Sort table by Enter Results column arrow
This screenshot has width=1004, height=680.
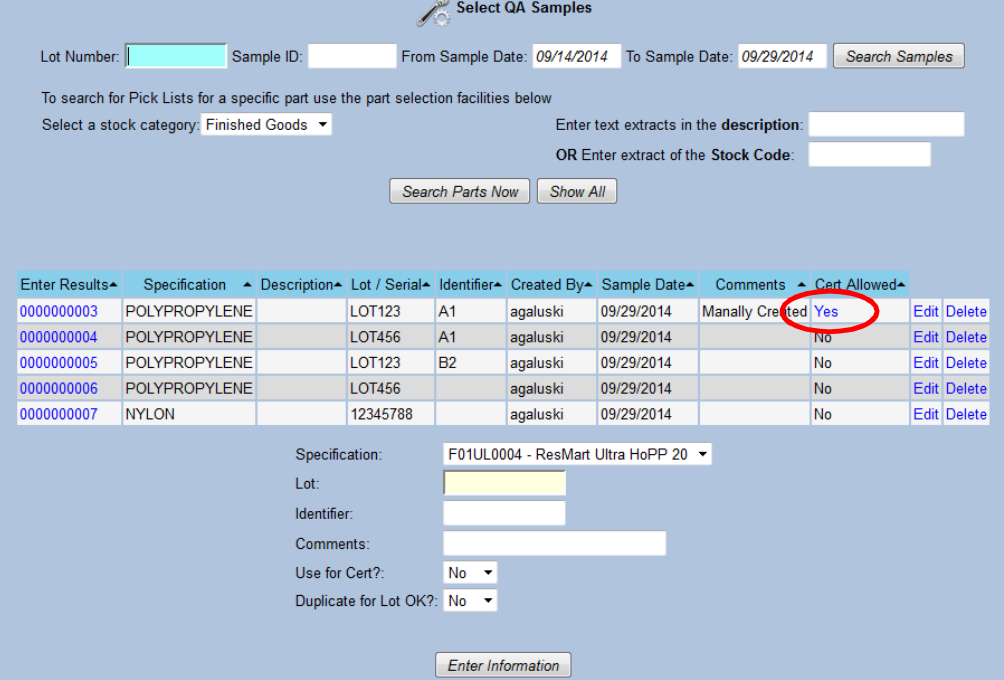click(114, 285)
